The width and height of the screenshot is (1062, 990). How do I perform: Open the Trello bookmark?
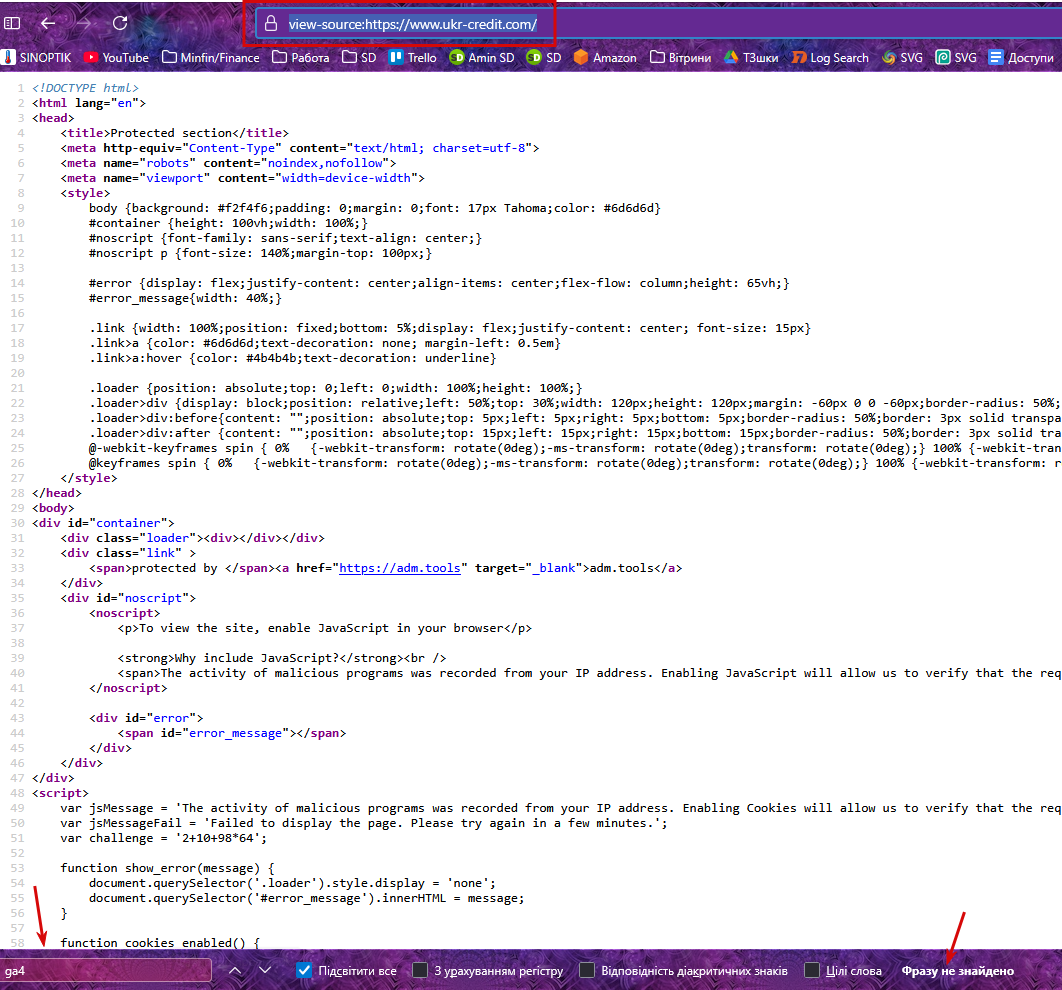click(413, 58)
